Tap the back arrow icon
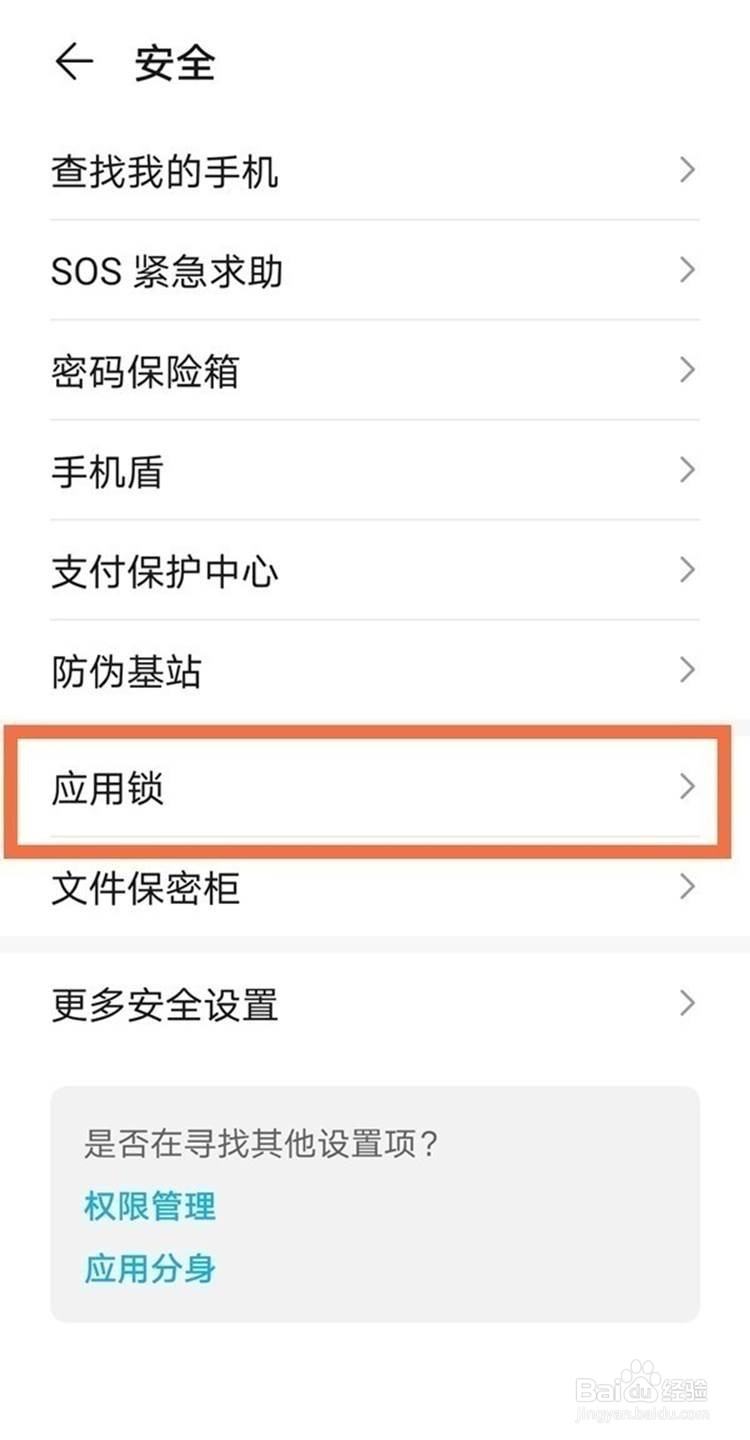 (74, 63)
